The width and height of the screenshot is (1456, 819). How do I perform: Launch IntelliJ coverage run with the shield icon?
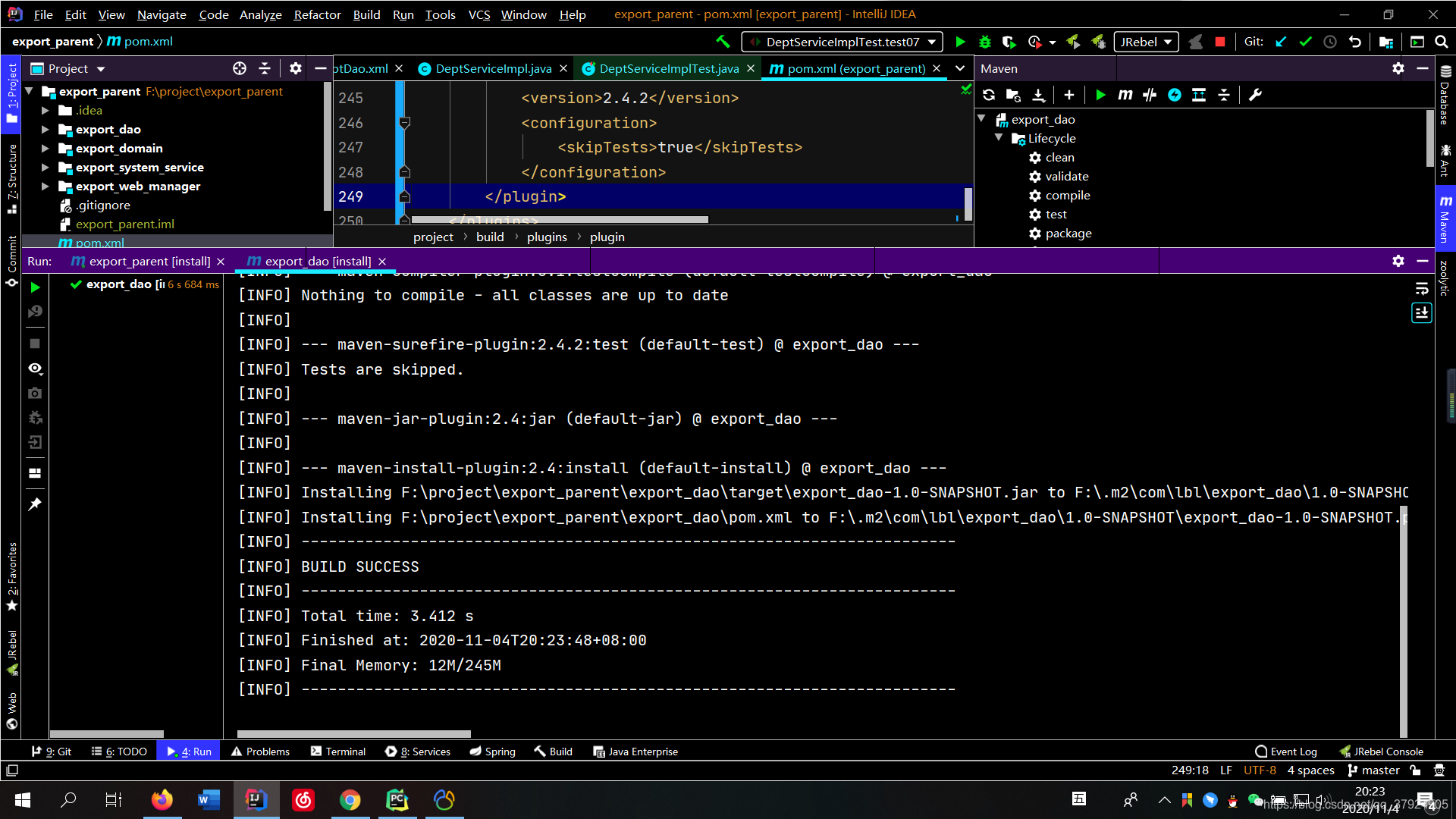pyautogui.click(x=1009, y=42)
